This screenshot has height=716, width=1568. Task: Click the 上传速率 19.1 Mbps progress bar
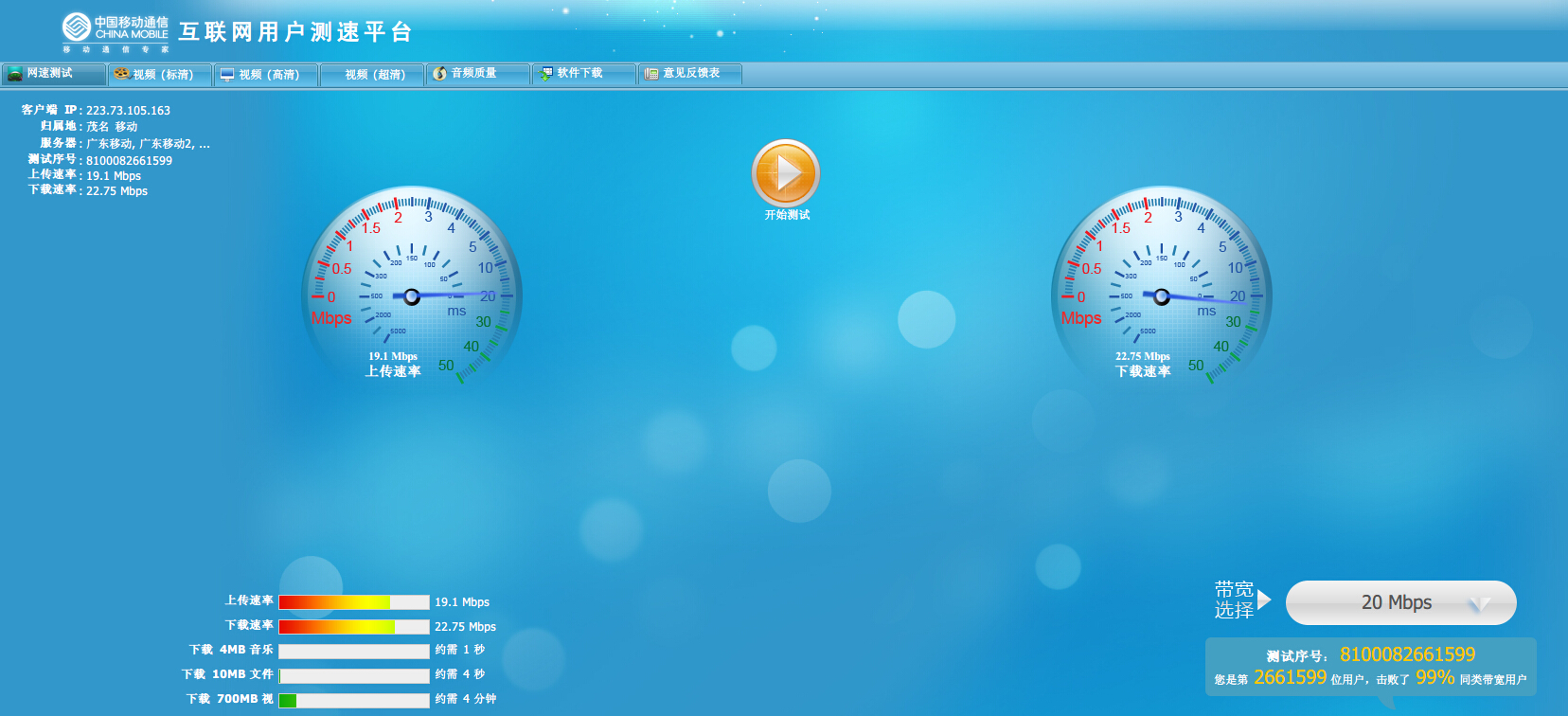[x=353, y=602]
